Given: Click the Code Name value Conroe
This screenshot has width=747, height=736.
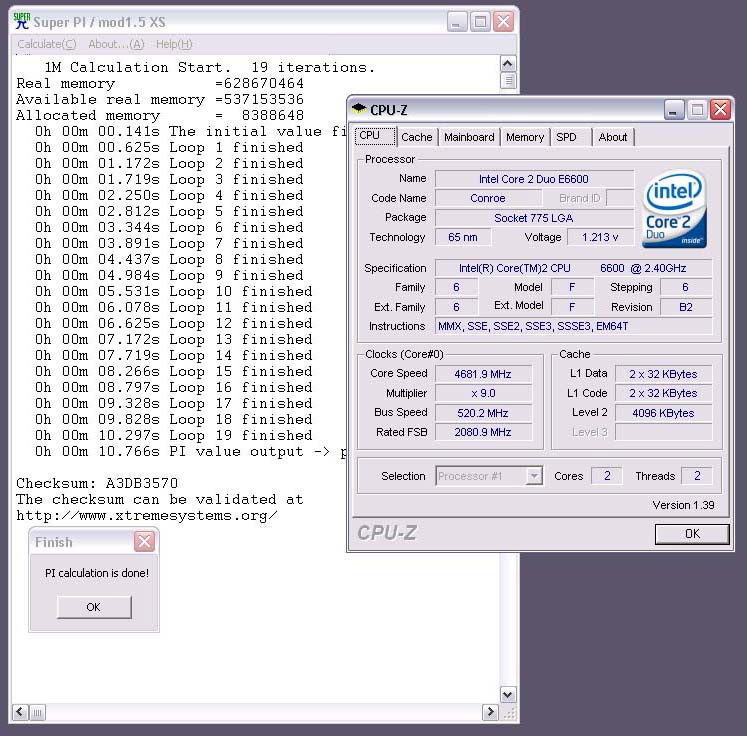Looking at the screenshot, I should (488, 198).
